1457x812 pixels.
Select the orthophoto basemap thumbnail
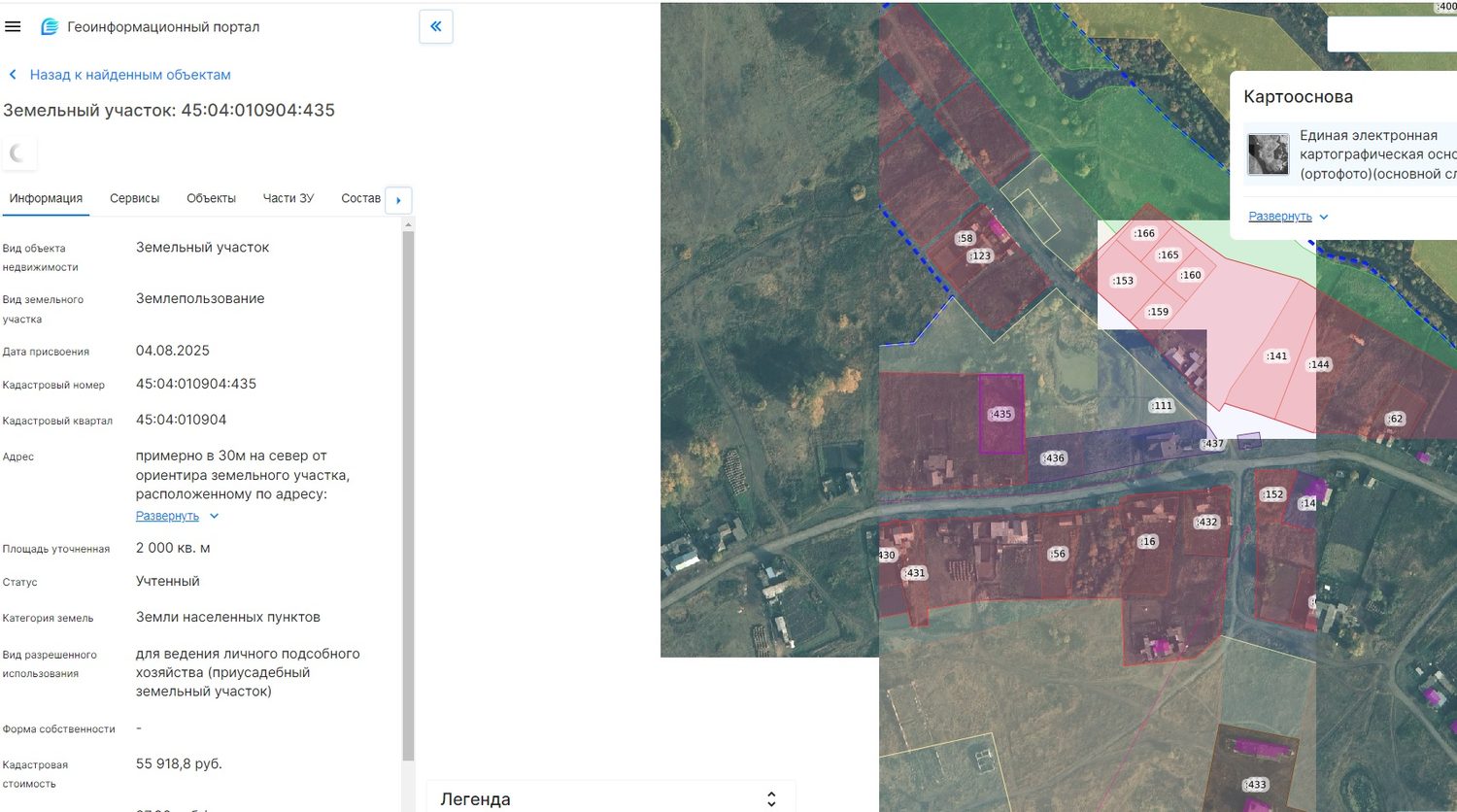coord(1268,154)
